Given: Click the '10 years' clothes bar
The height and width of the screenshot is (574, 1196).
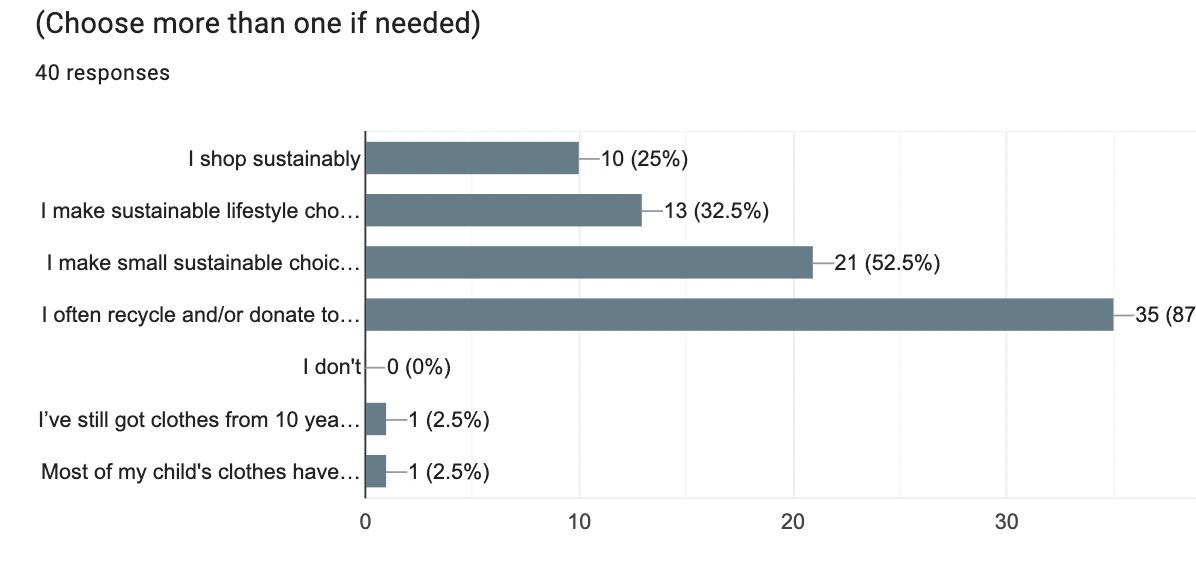Looking at the screenshot, I should click(x=376, y=419).
